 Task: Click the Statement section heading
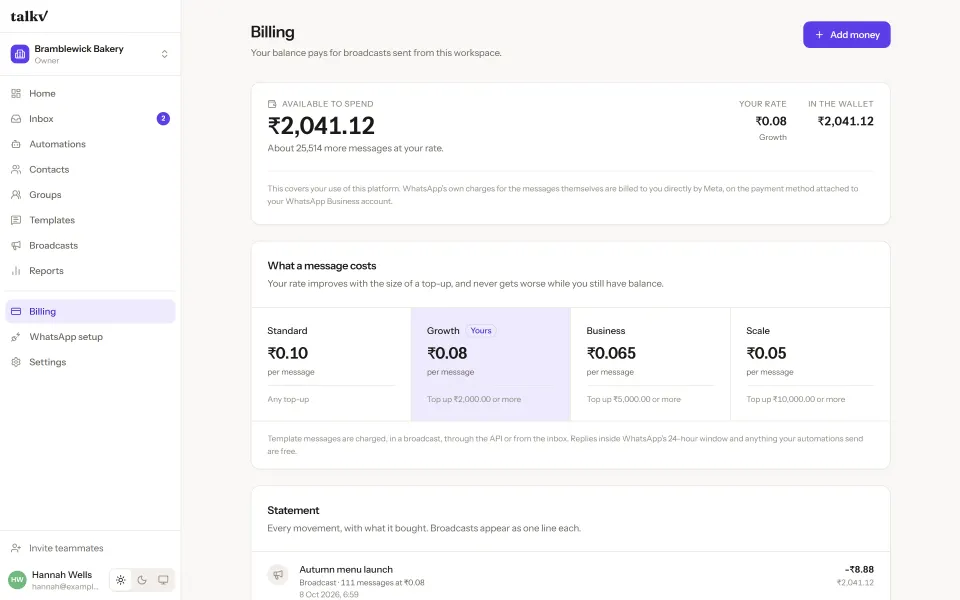point(293,510)
